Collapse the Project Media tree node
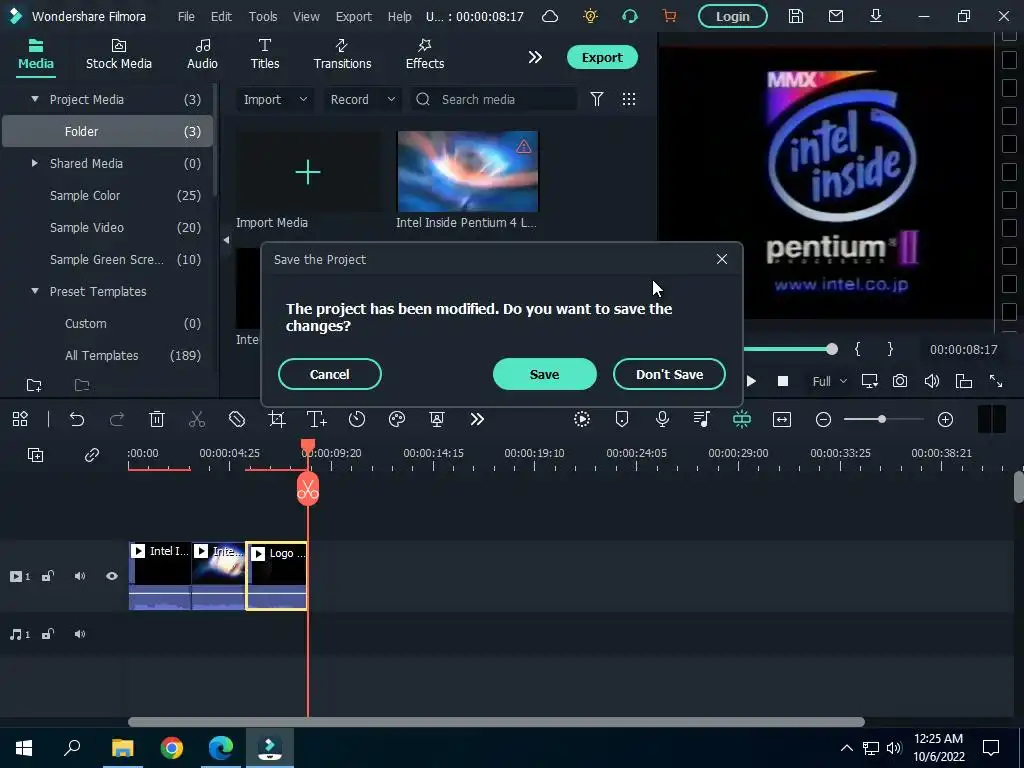Screen dimensions: 1024x768 (35, 99)
